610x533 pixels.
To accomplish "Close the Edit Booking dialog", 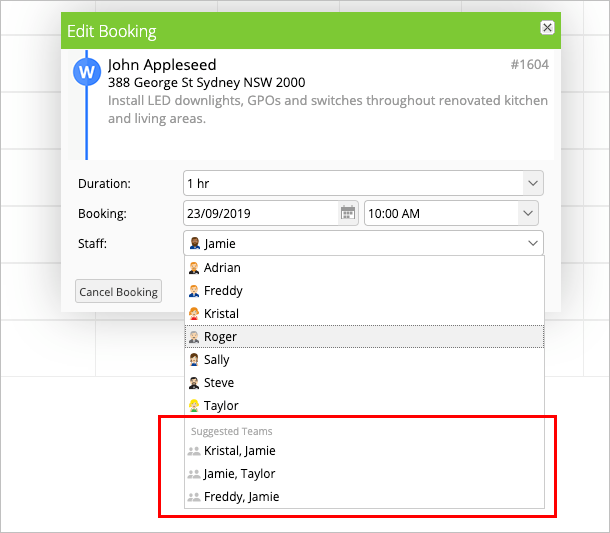I will pos(547,28).
